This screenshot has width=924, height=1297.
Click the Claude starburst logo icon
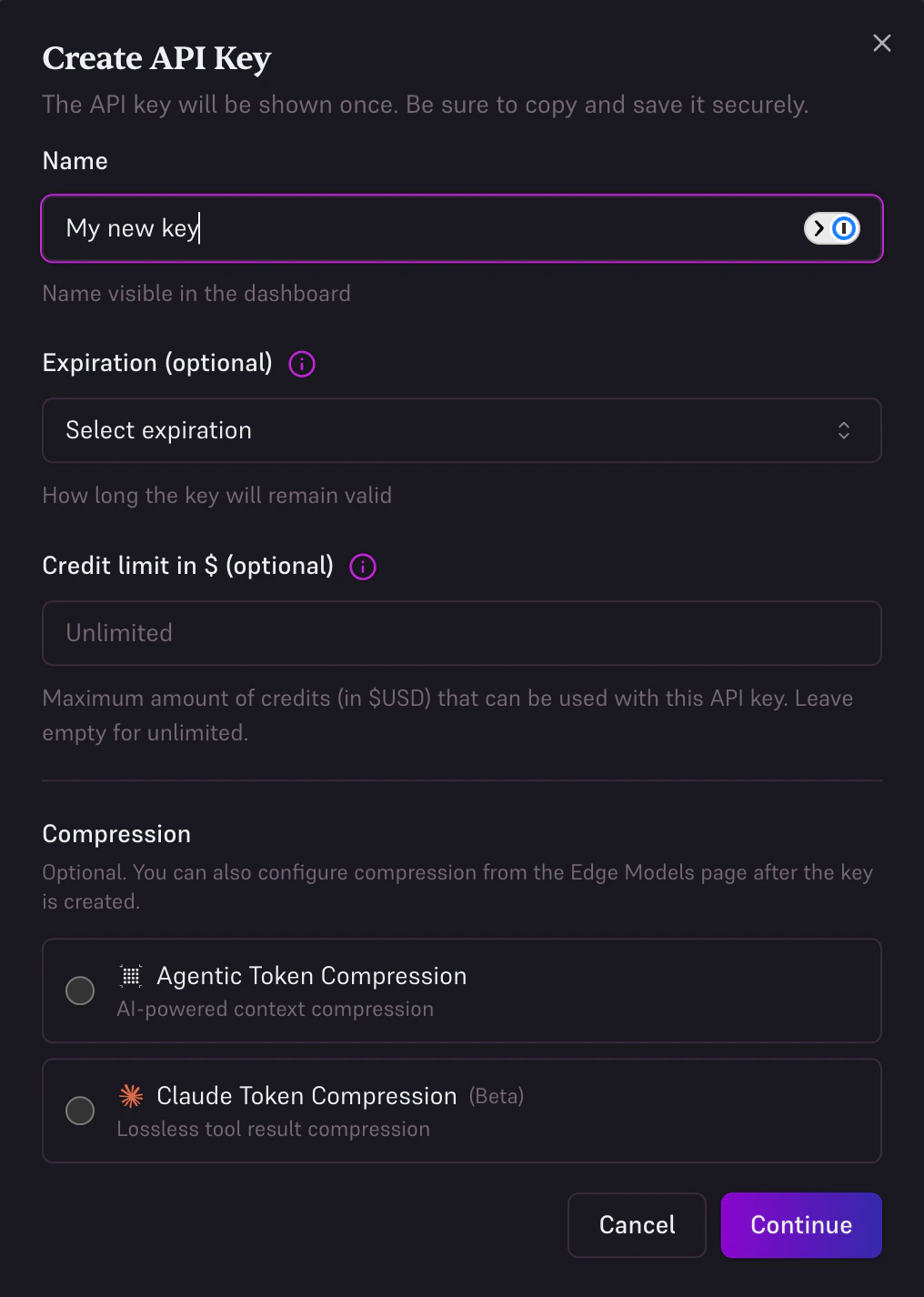click(x=132, y=1096)
